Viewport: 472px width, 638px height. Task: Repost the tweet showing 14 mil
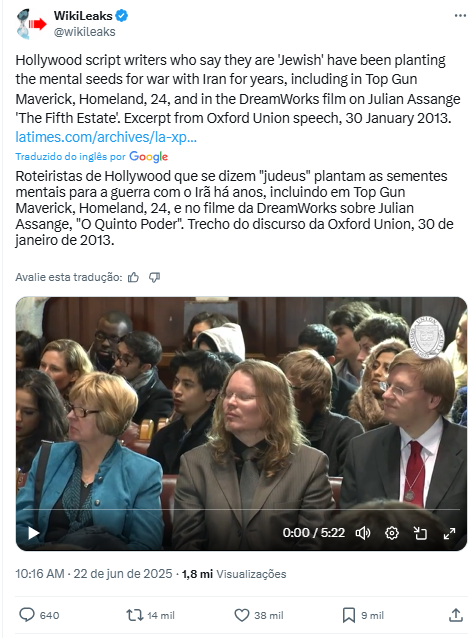click(x=150, y=615)
